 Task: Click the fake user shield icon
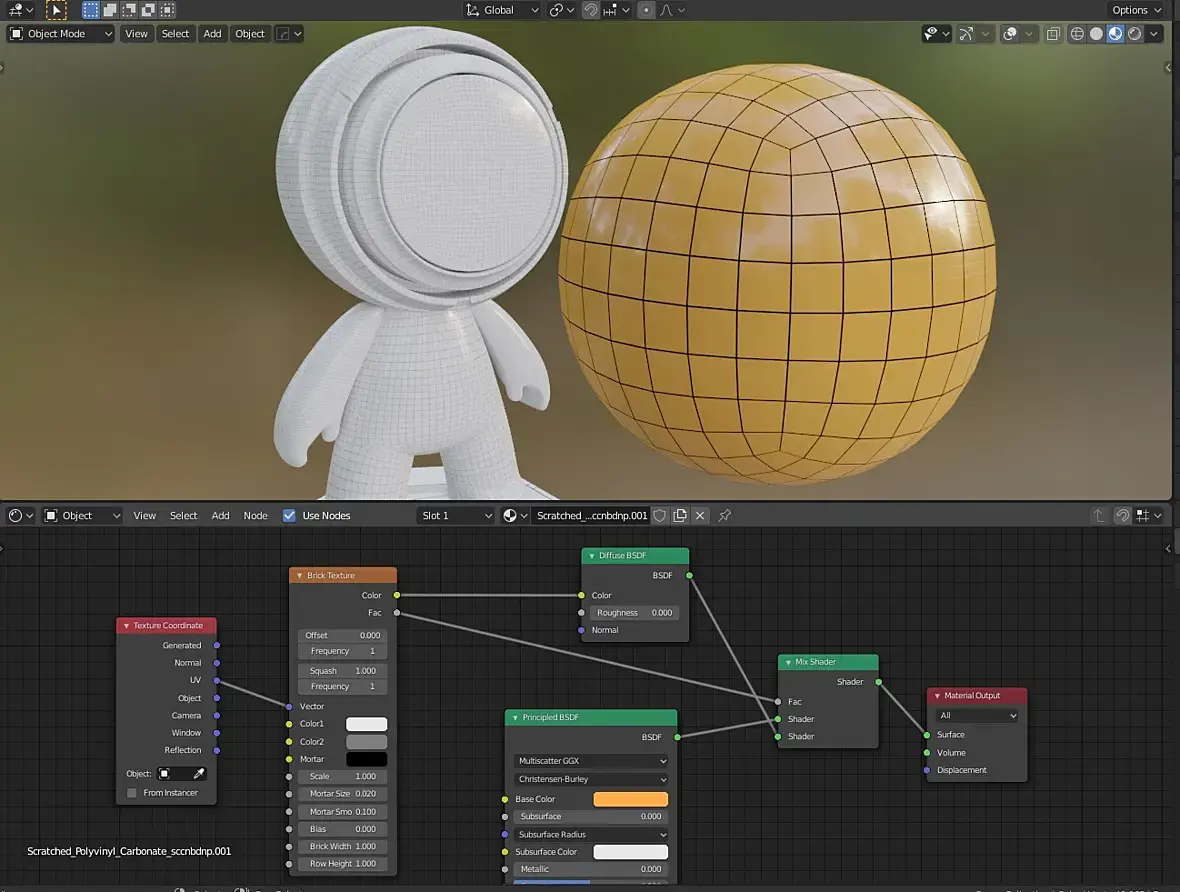point(660,516)
